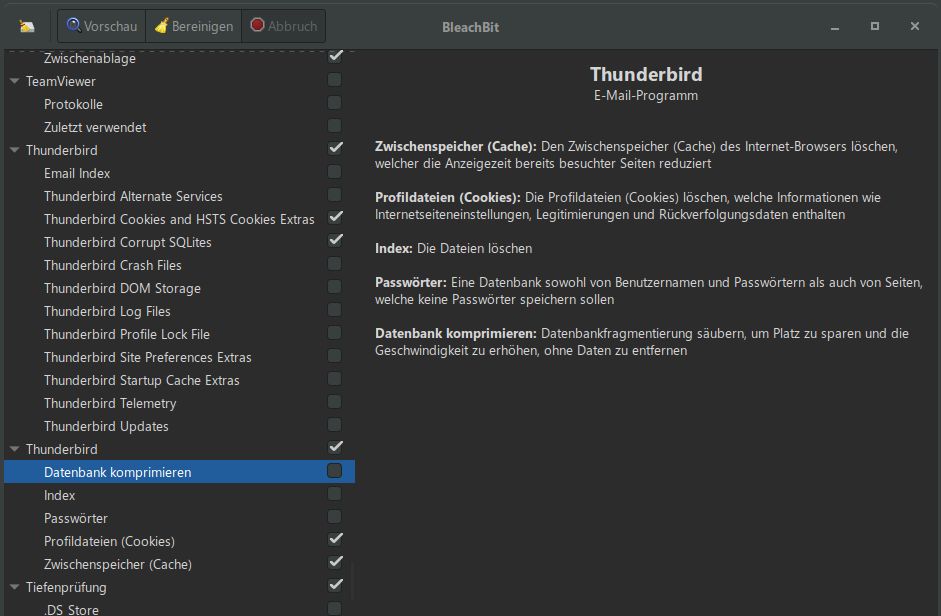Check Thunderbird Startup Cache Extras checkbox

click(335, 379)
